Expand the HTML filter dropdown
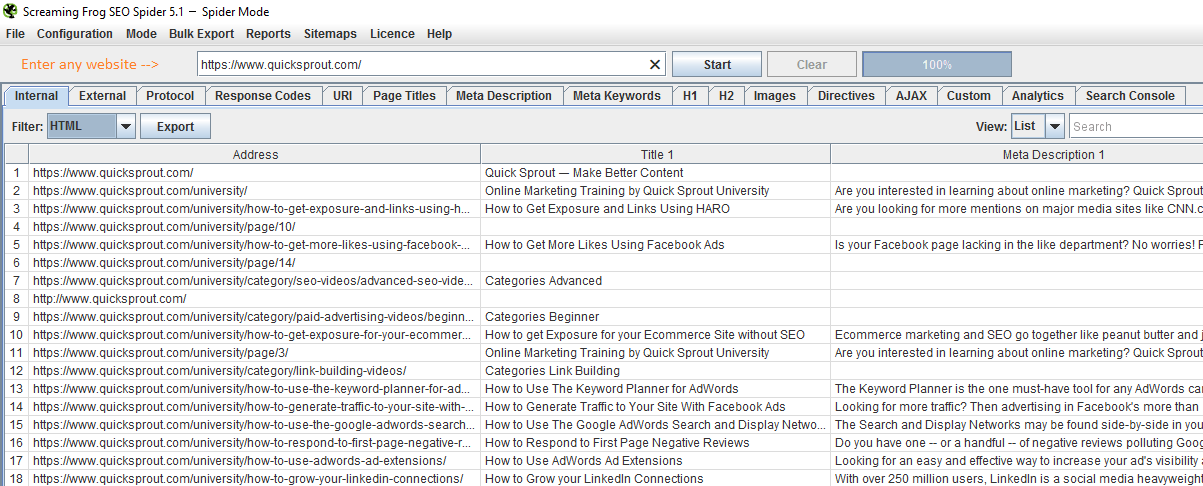The height and width of the screenshot is (486, 1203). click(125, 126)
